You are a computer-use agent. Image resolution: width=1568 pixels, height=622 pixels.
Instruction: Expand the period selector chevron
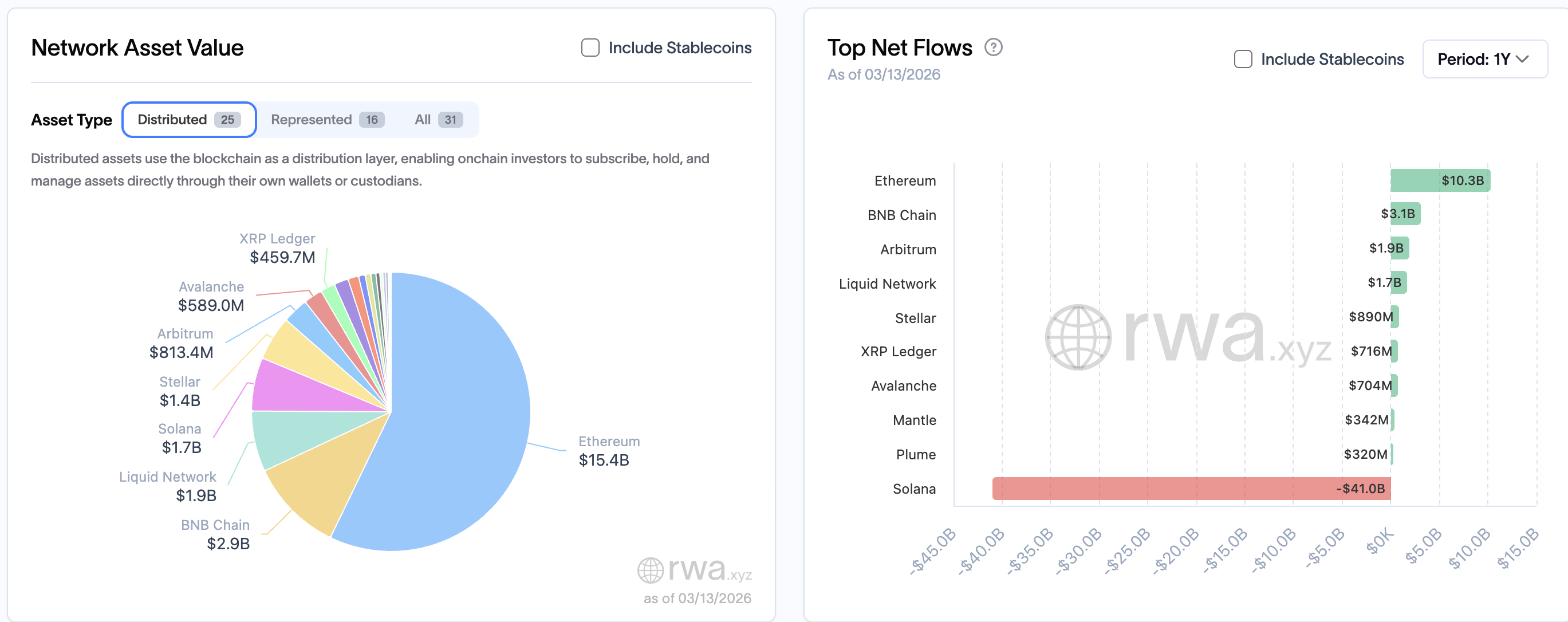[1524, 59]
